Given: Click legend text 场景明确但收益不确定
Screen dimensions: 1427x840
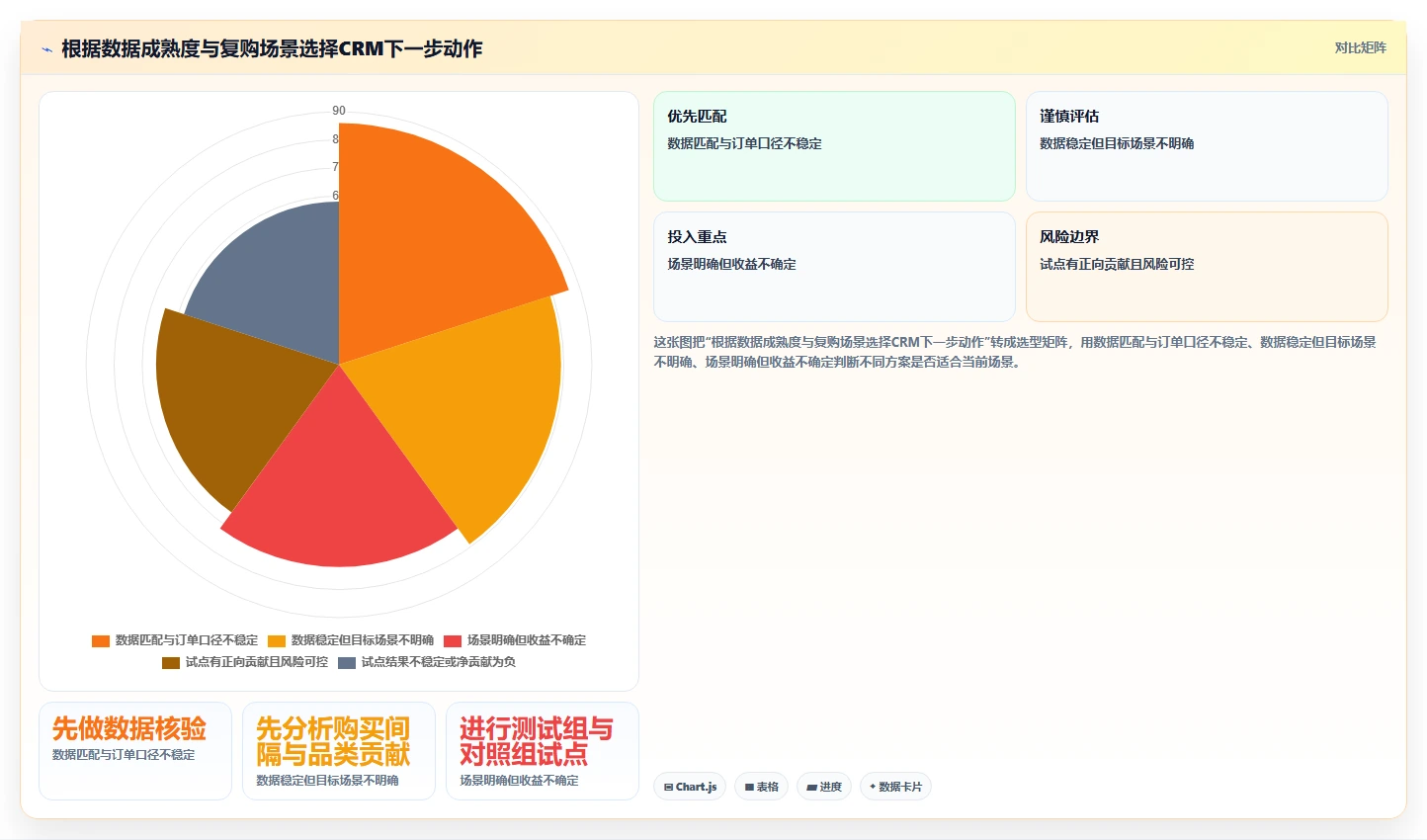Looking at the screenshot, I should (527, 640).
